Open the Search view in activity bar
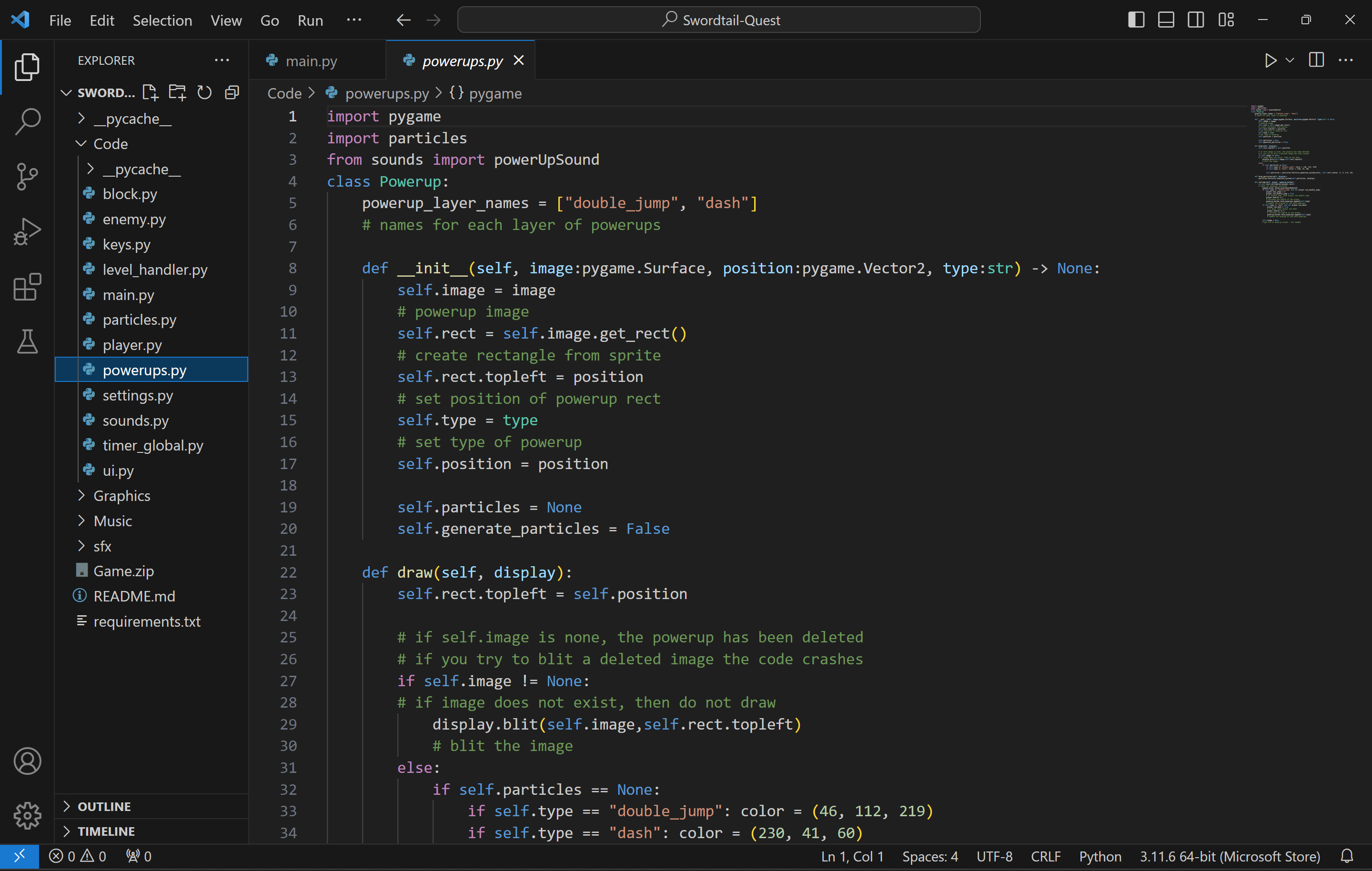This screenshot has height=871, width=1372. coord(27,121)
